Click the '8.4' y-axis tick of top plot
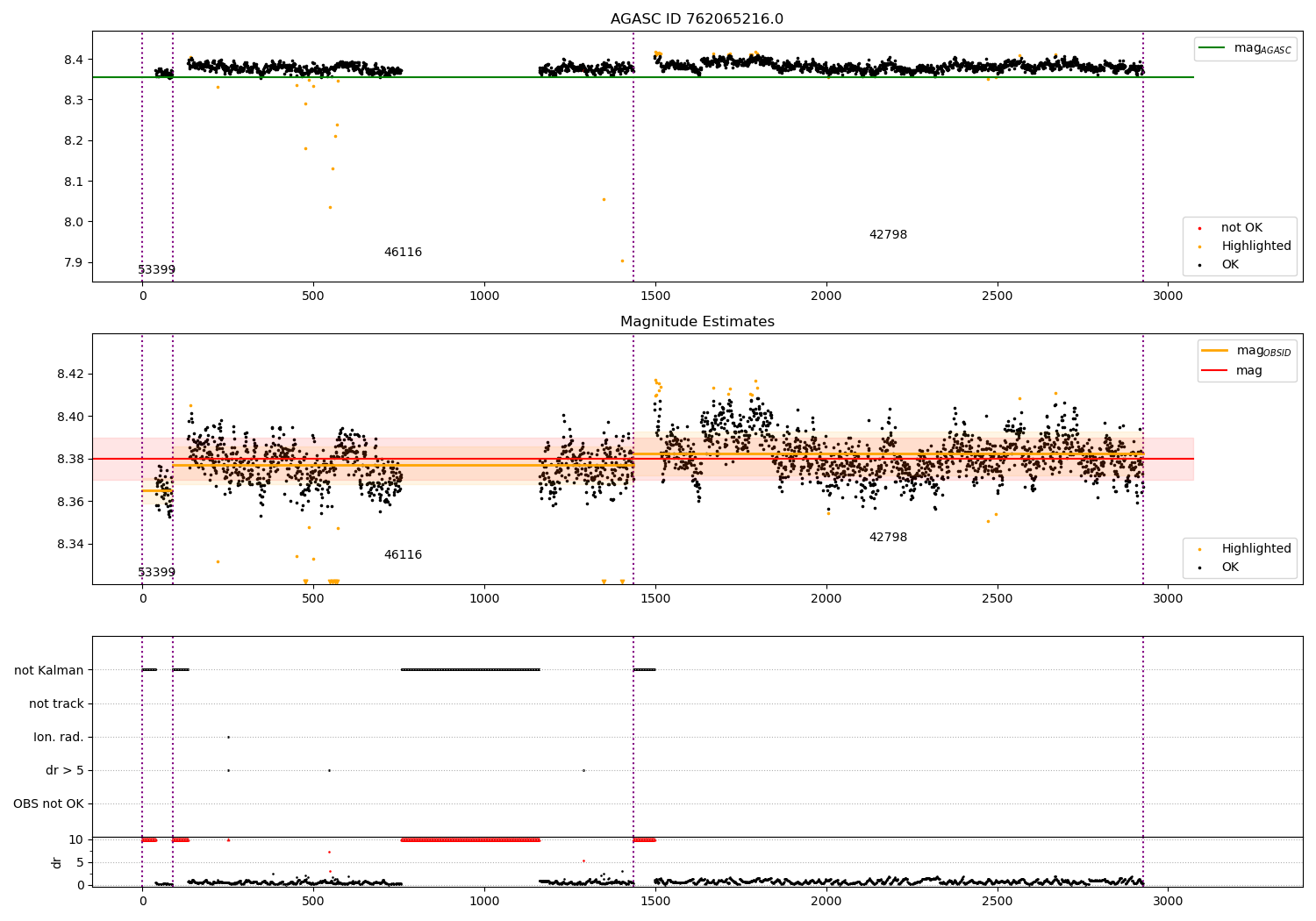 (74, 60)
